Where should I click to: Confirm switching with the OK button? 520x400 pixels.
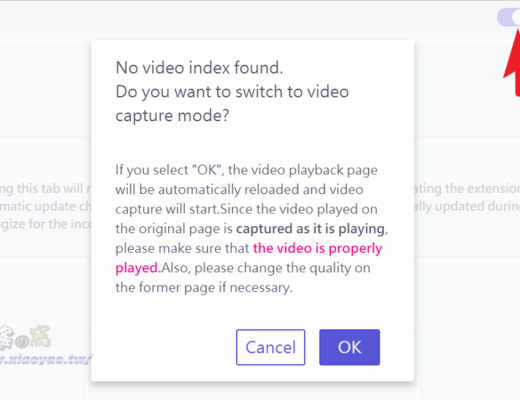pyautogui.click(x=349, y=347)
